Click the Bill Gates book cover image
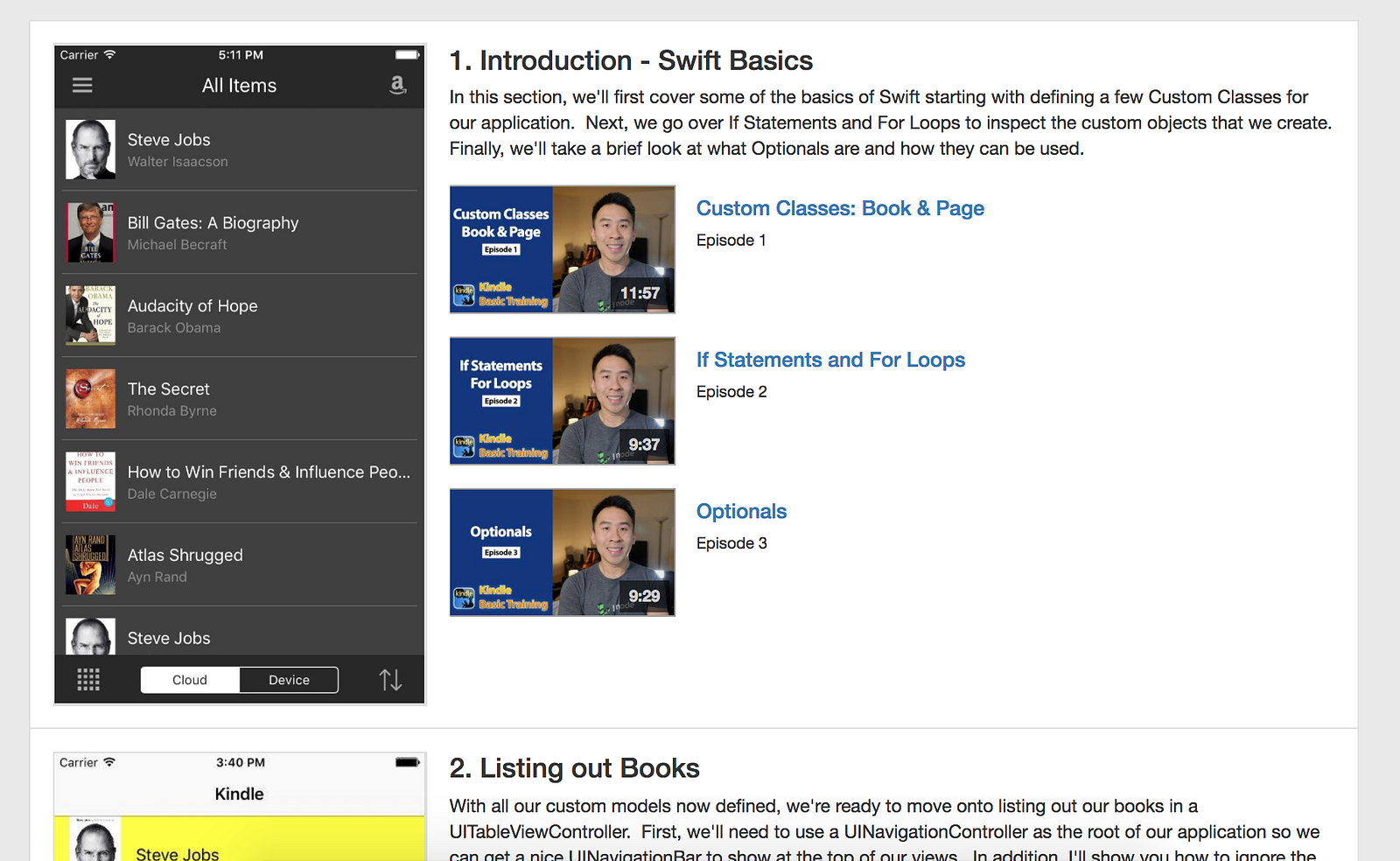This screenshot has width=1400, height=861. [90, 233]
